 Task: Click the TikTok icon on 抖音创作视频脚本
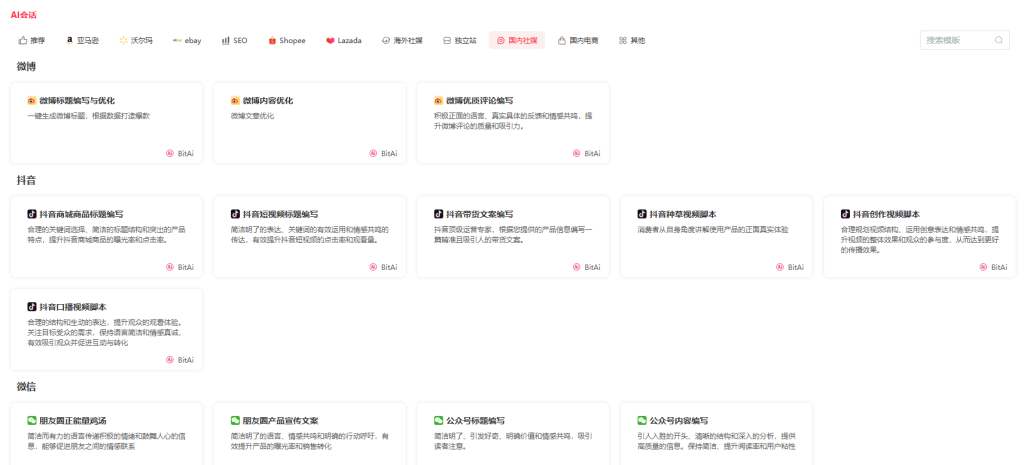(x=845, y=214)
